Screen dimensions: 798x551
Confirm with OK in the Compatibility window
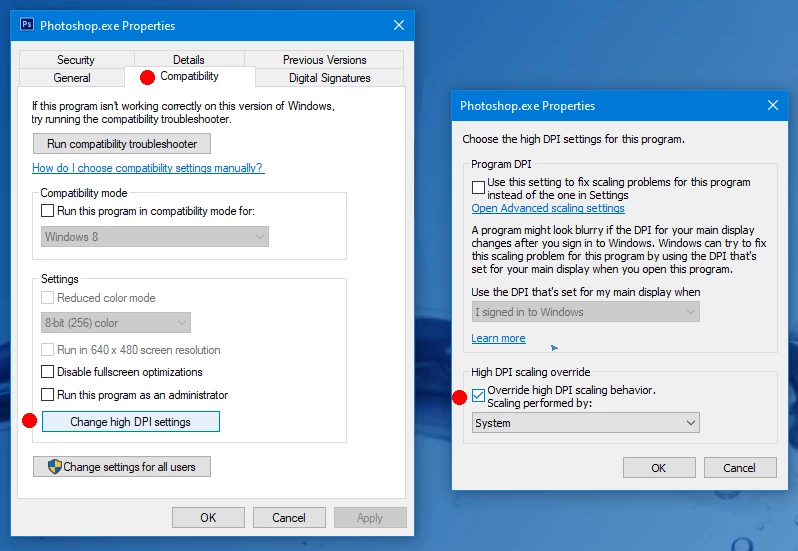click(208, 517)
